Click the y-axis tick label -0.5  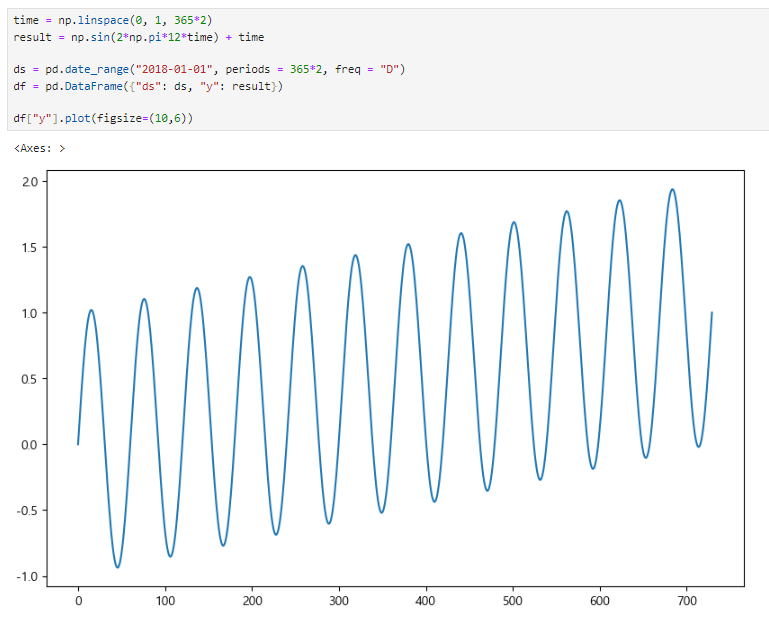(x=27, y=510)
